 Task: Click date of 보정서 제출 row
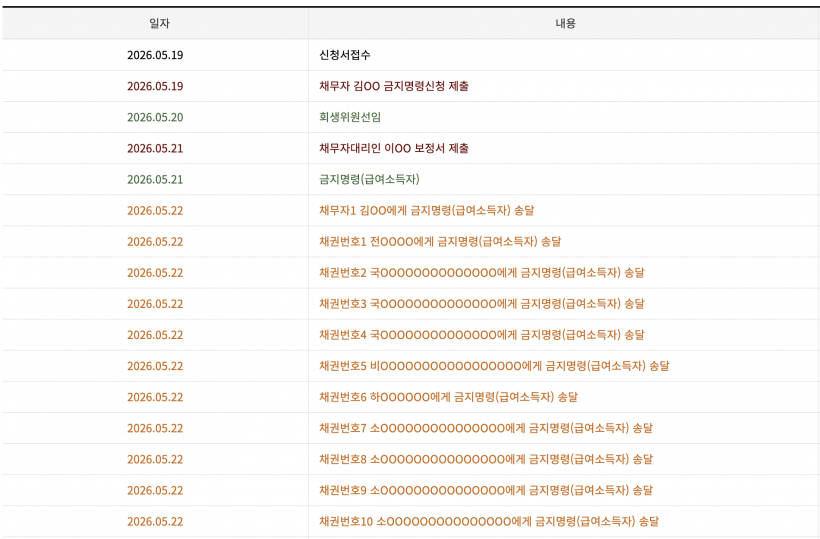point(155,148)
